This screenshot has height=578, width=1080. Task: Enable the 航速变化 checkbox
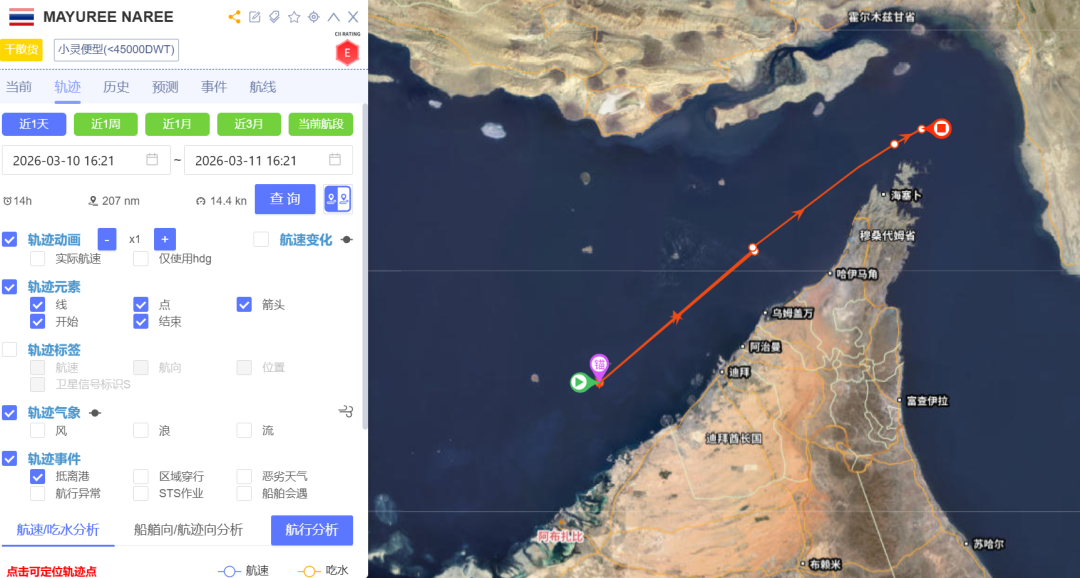pyautogui.click(x=261, y=239)
